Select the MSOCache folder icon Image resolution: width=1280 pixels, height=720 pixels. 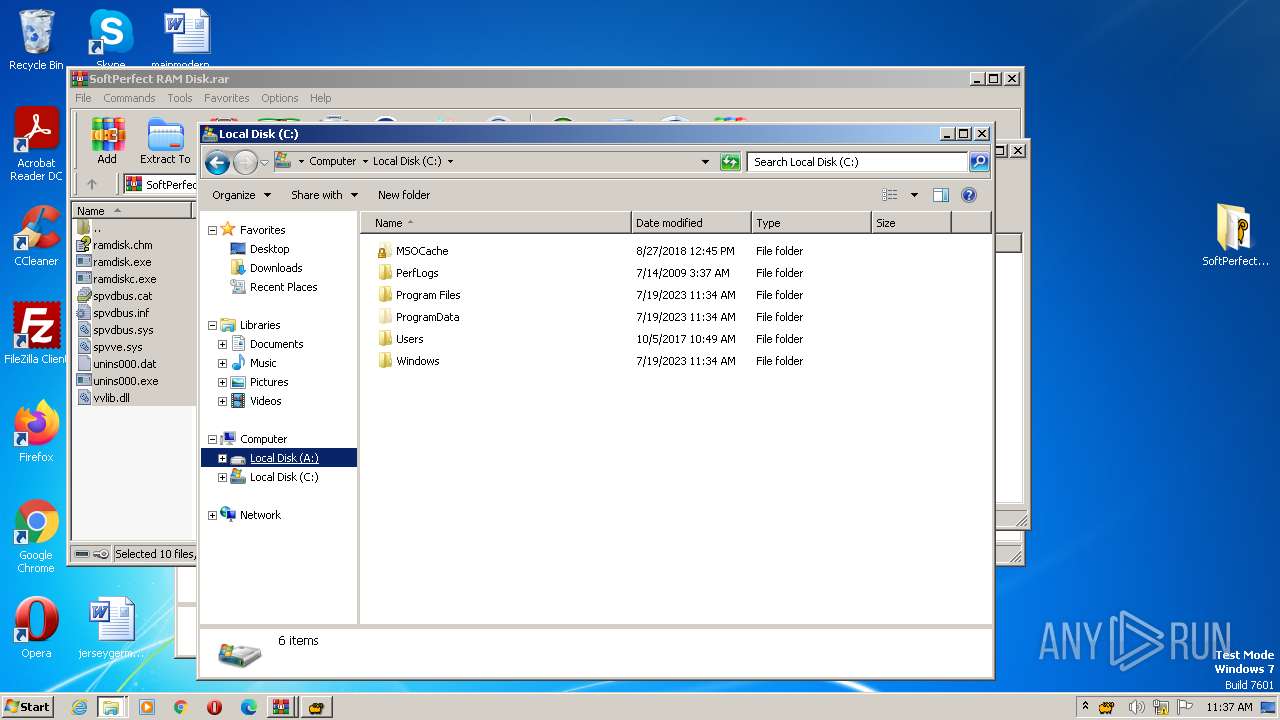tap(385, 251)
